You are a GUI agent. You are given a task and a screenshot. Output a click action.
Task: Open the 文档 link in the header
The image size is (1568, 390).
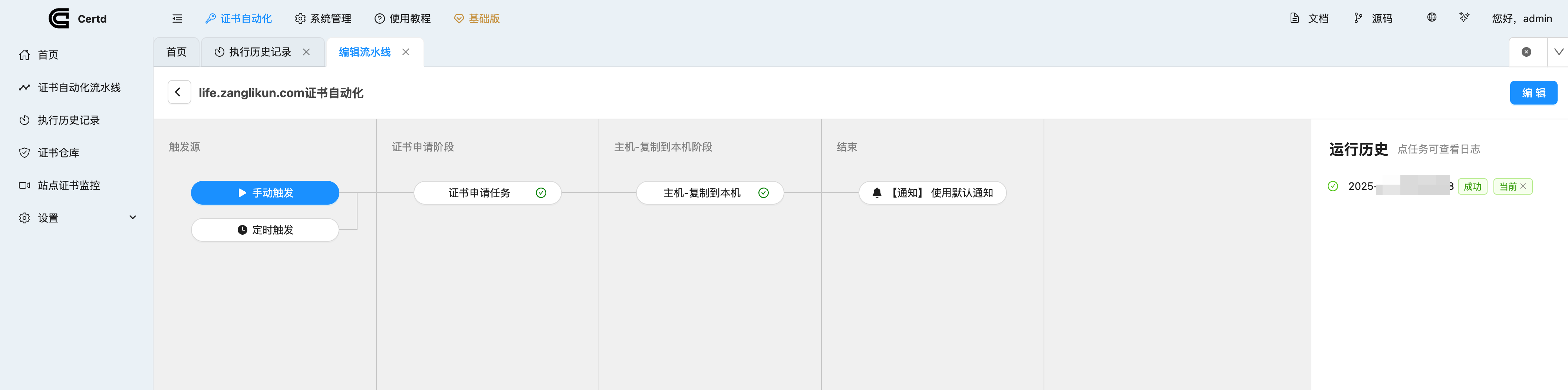point(1309,19)
